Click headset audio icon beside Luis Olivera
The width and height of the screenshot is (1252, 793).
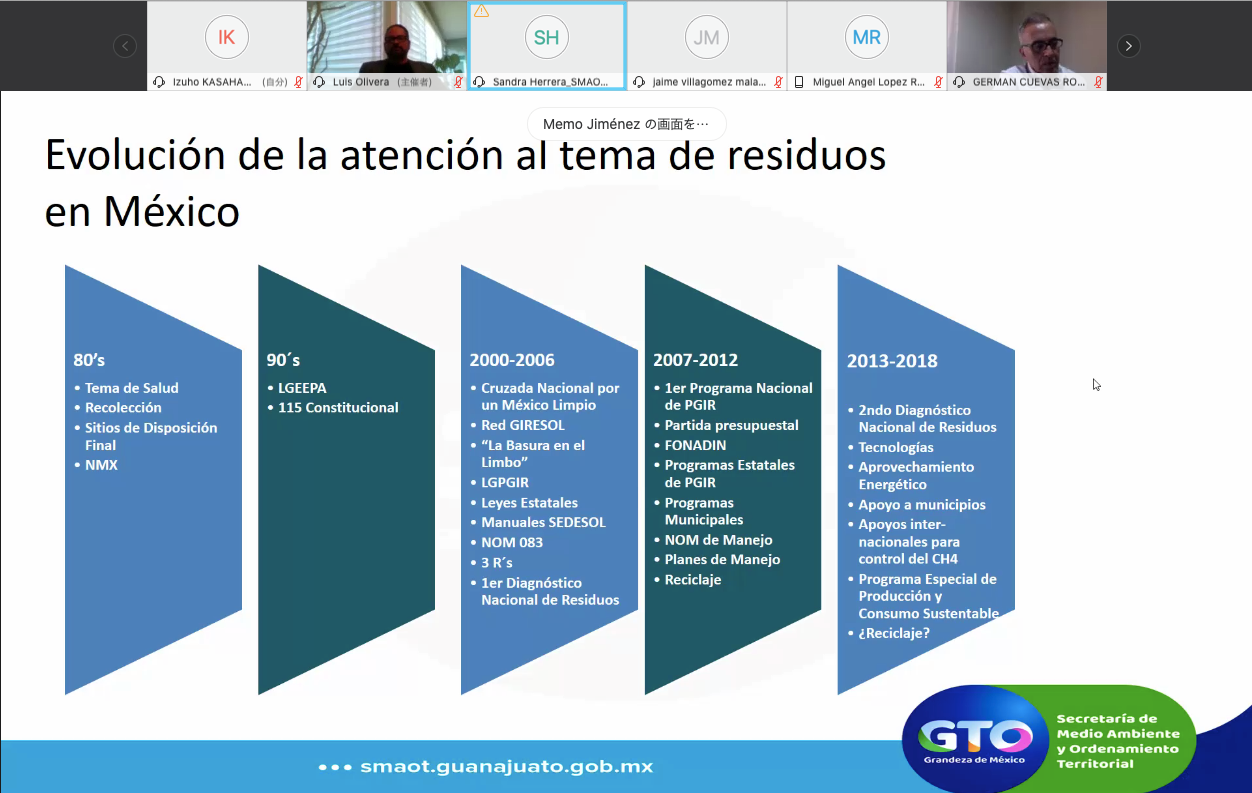(319, 82)
